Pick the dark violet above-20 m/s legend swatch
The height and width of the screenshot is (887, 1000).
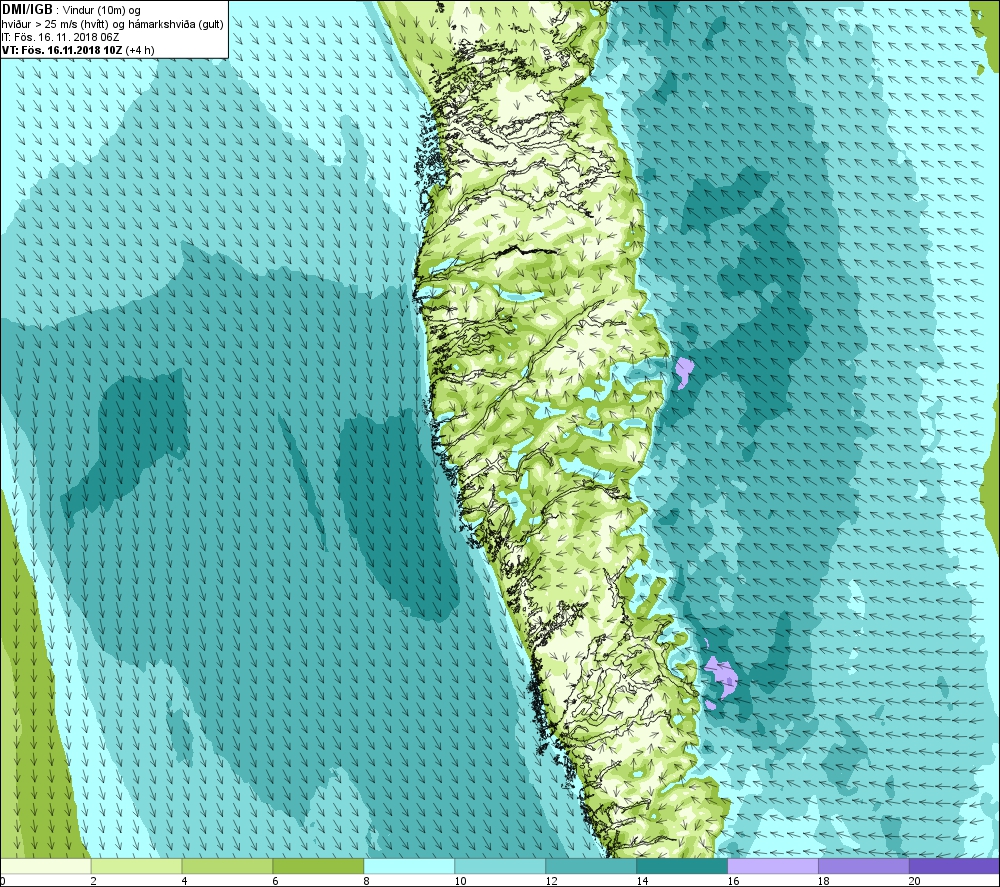(955, 866)
